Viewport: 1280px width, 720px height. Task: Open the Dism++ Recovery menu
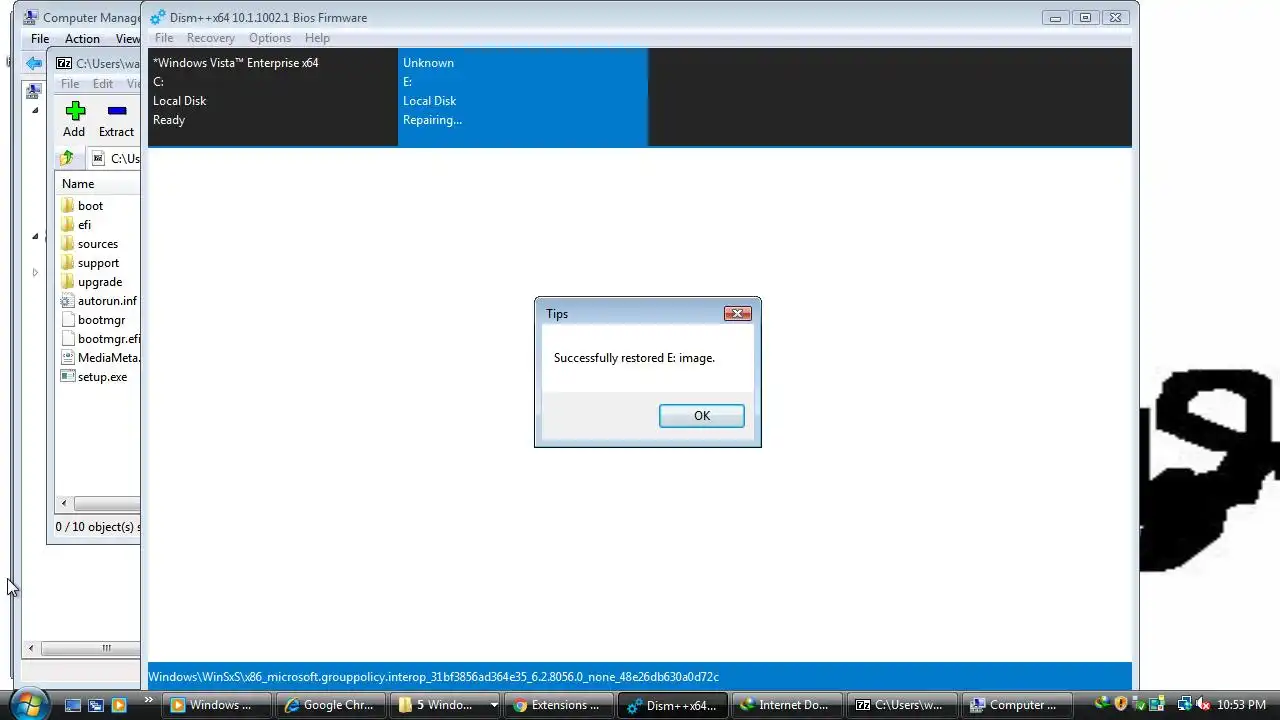coord(210,38)
